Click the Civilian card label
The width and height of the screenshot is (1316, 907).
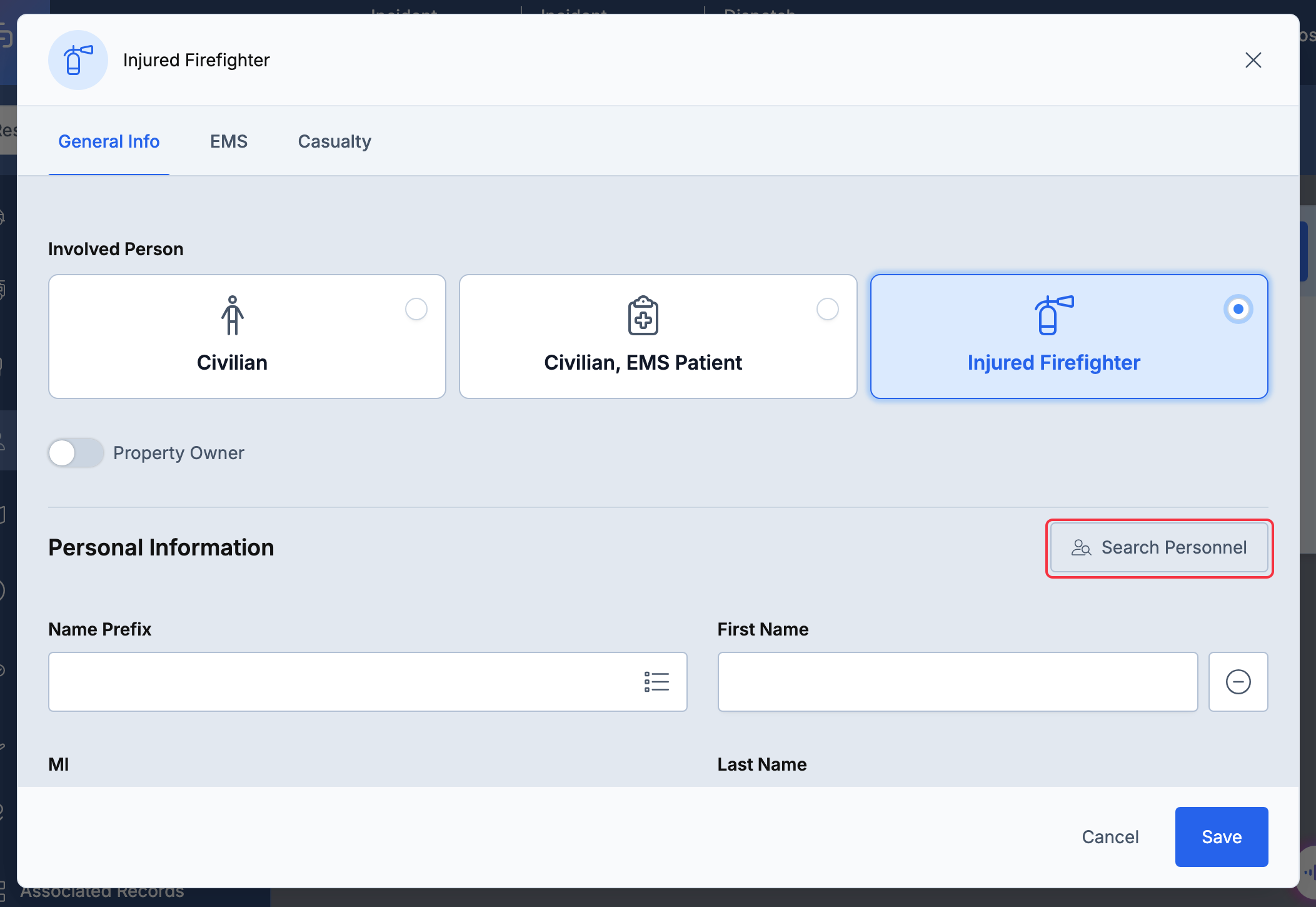[x=232, y=363]
